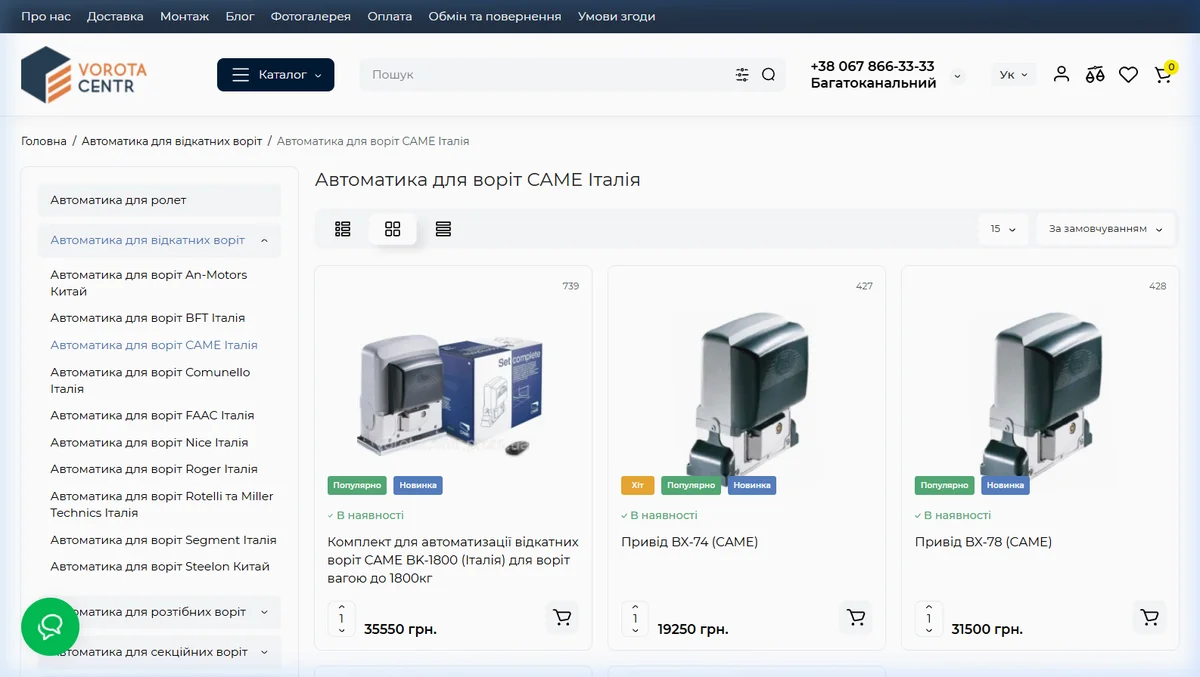Open the За замовчуванням sorting dropdown
The image size is (1200, 677).
click(1106, 229)
